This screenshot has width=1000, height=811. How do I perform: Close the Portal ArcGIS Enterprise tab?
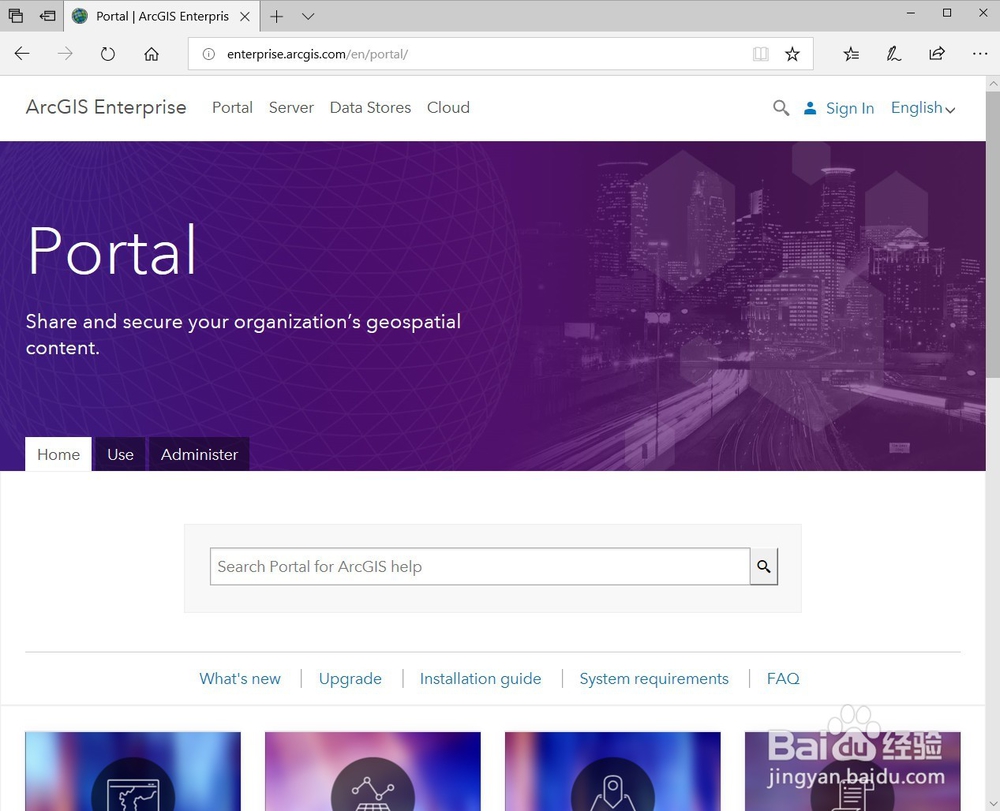point(245,17)
